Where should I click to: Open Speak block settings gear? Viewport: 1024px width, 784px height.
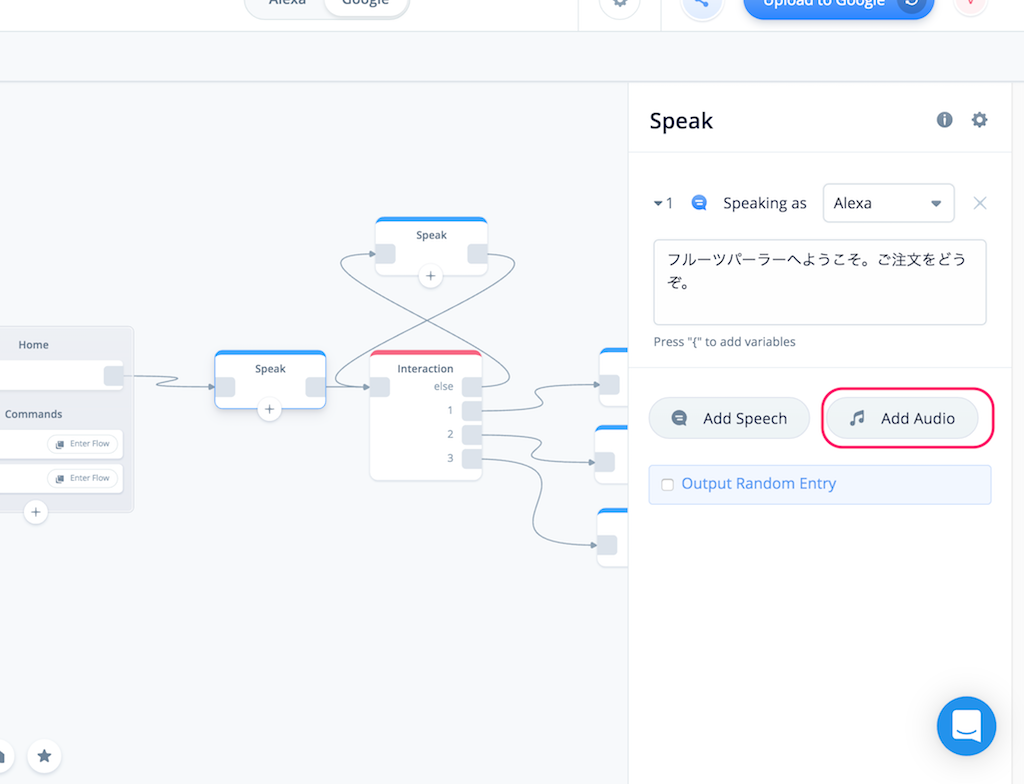979,120
